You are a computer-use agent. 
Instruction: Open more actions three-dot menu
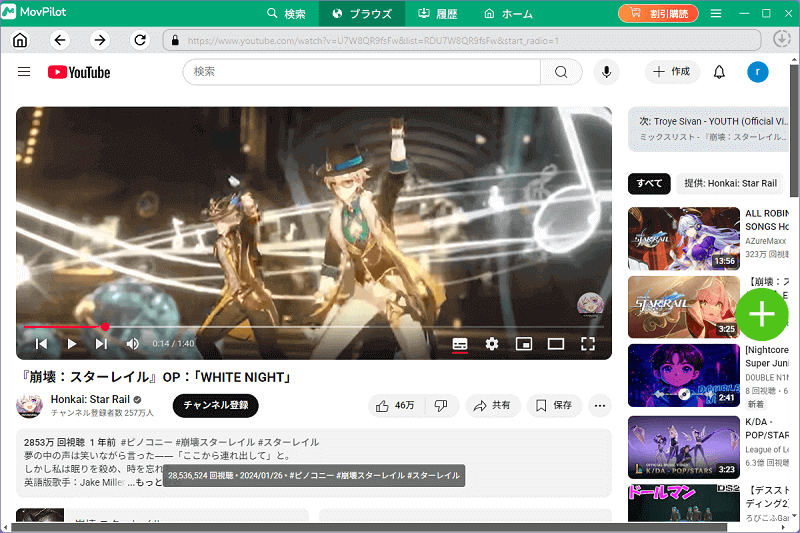(599, 405)
